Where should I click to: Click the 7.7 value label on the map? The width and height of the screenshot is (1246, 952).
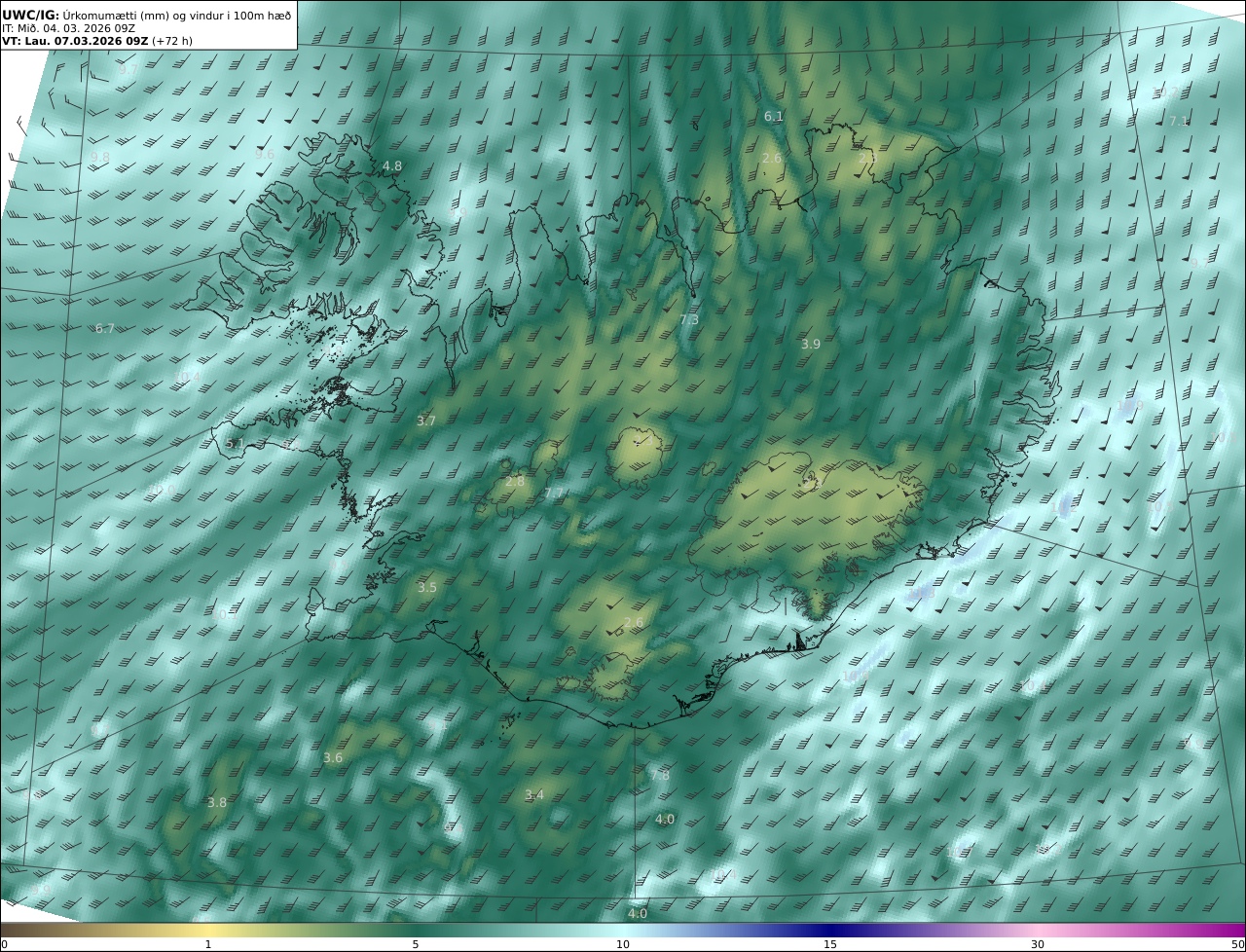(x=554, y=494)
